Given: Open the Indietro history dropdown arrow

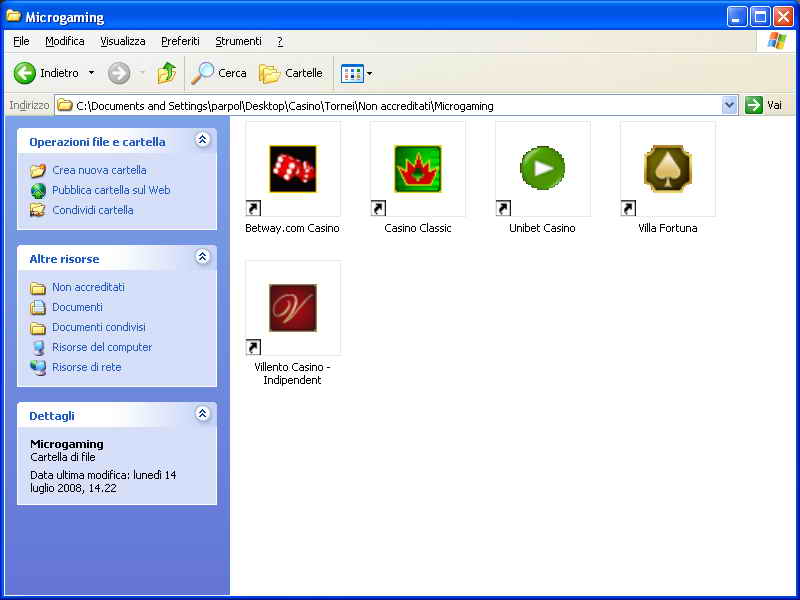Looking at the screenshot, I should (x=91, y=73).
